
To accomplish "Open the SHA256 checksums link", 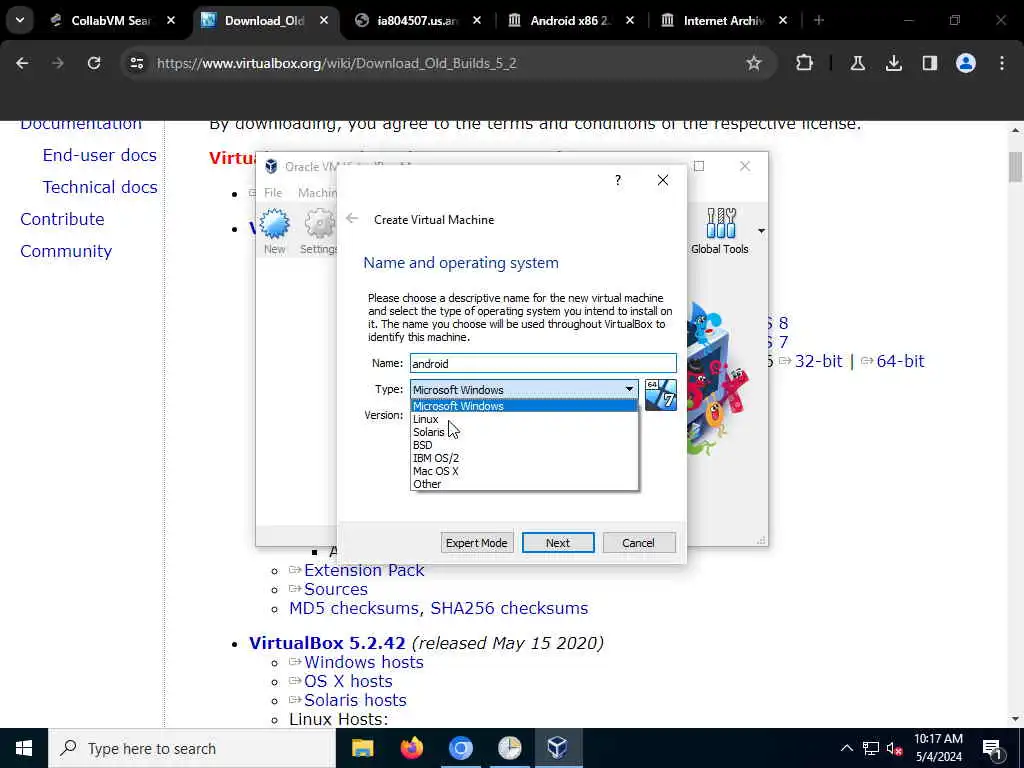I will point(509,608).
